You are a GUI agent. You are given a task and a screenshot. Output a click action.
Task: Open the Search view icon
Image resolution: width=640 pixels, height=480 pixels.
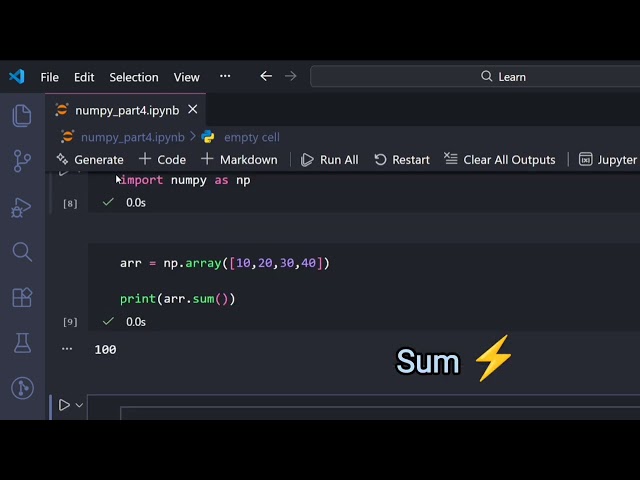click(x=22, y=251)
